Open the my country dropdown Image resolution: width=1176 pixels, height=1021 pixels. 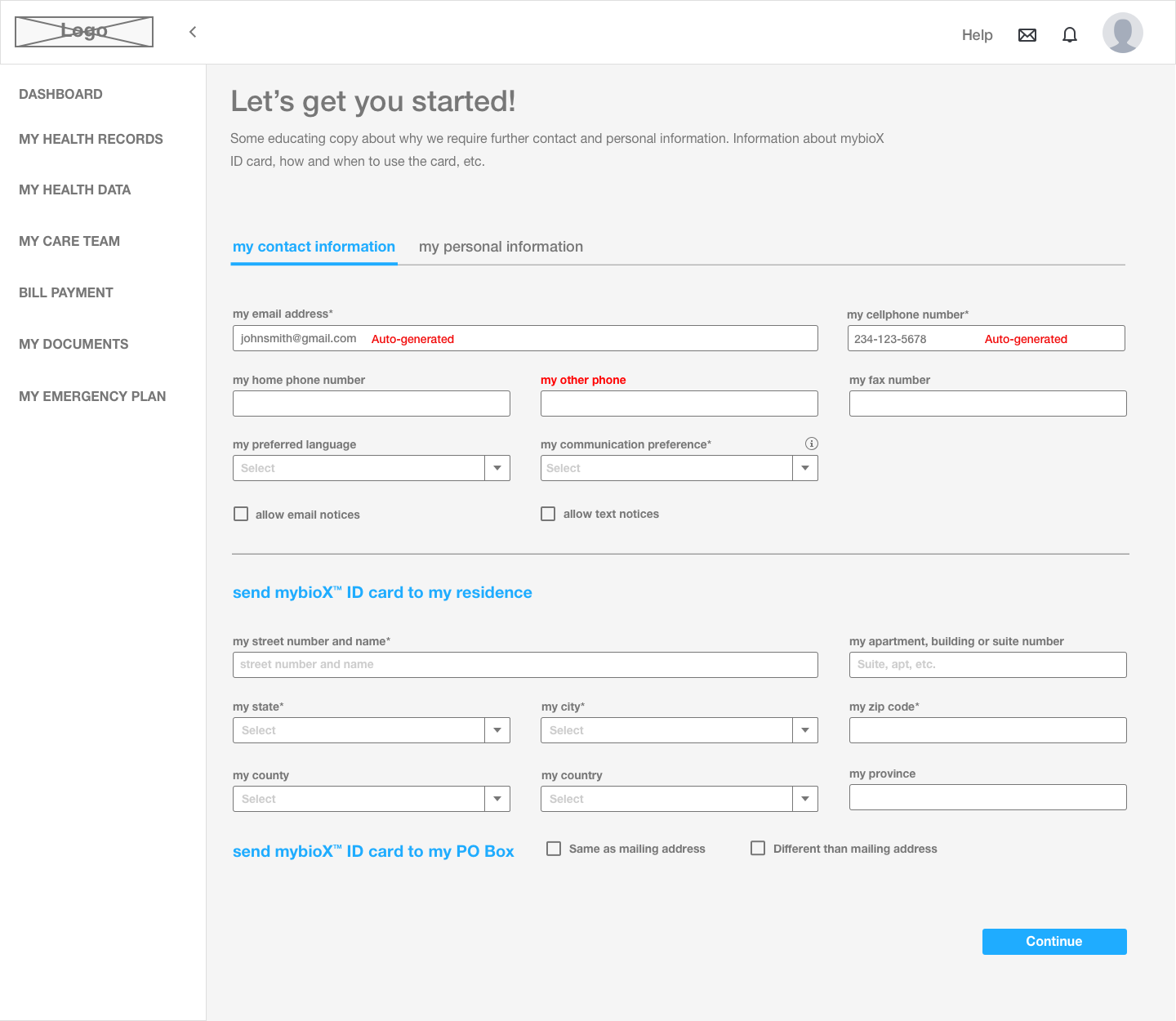point(804,798)
